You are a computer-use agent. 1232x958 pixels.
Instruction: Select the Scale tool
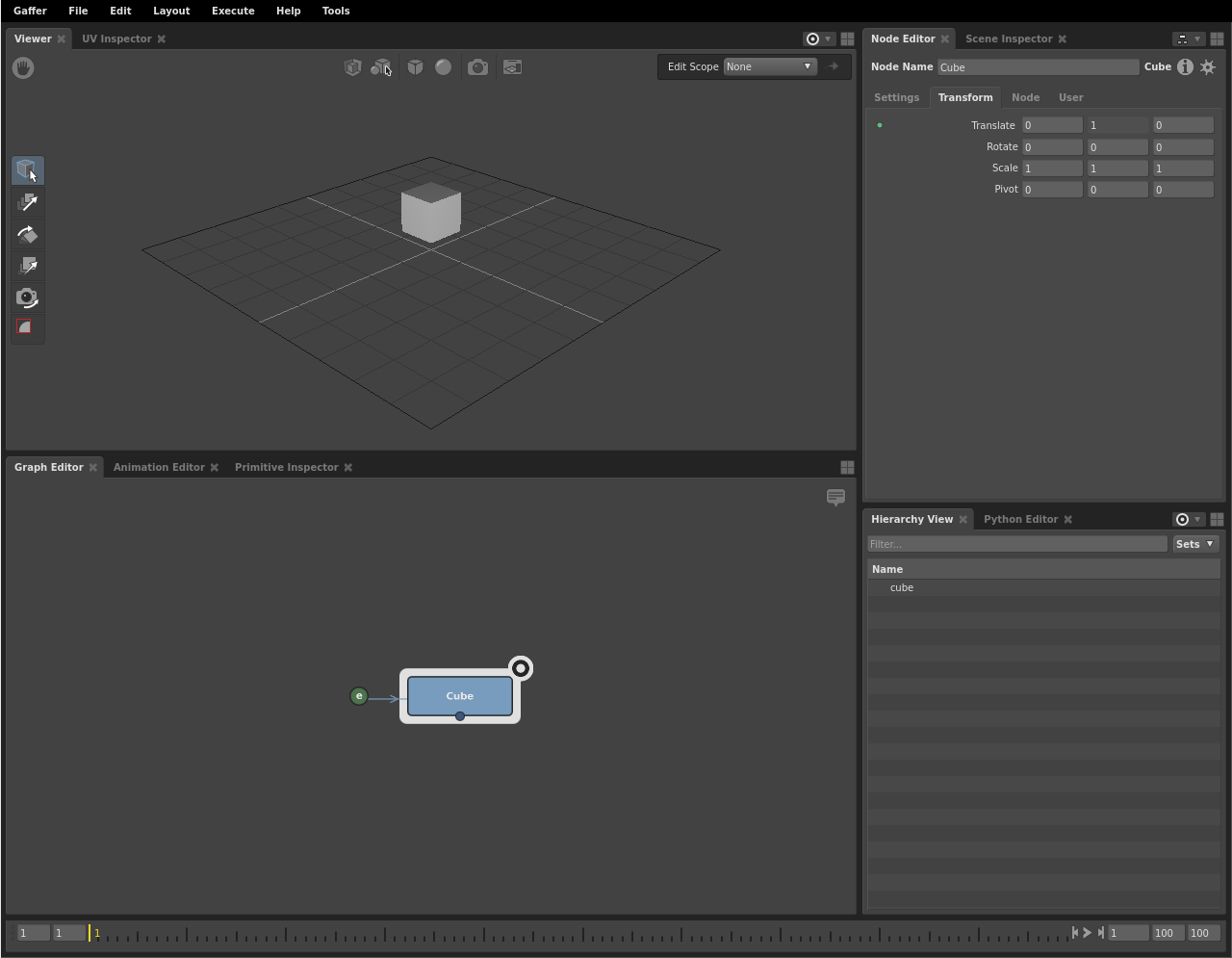(x=27, y=266)
